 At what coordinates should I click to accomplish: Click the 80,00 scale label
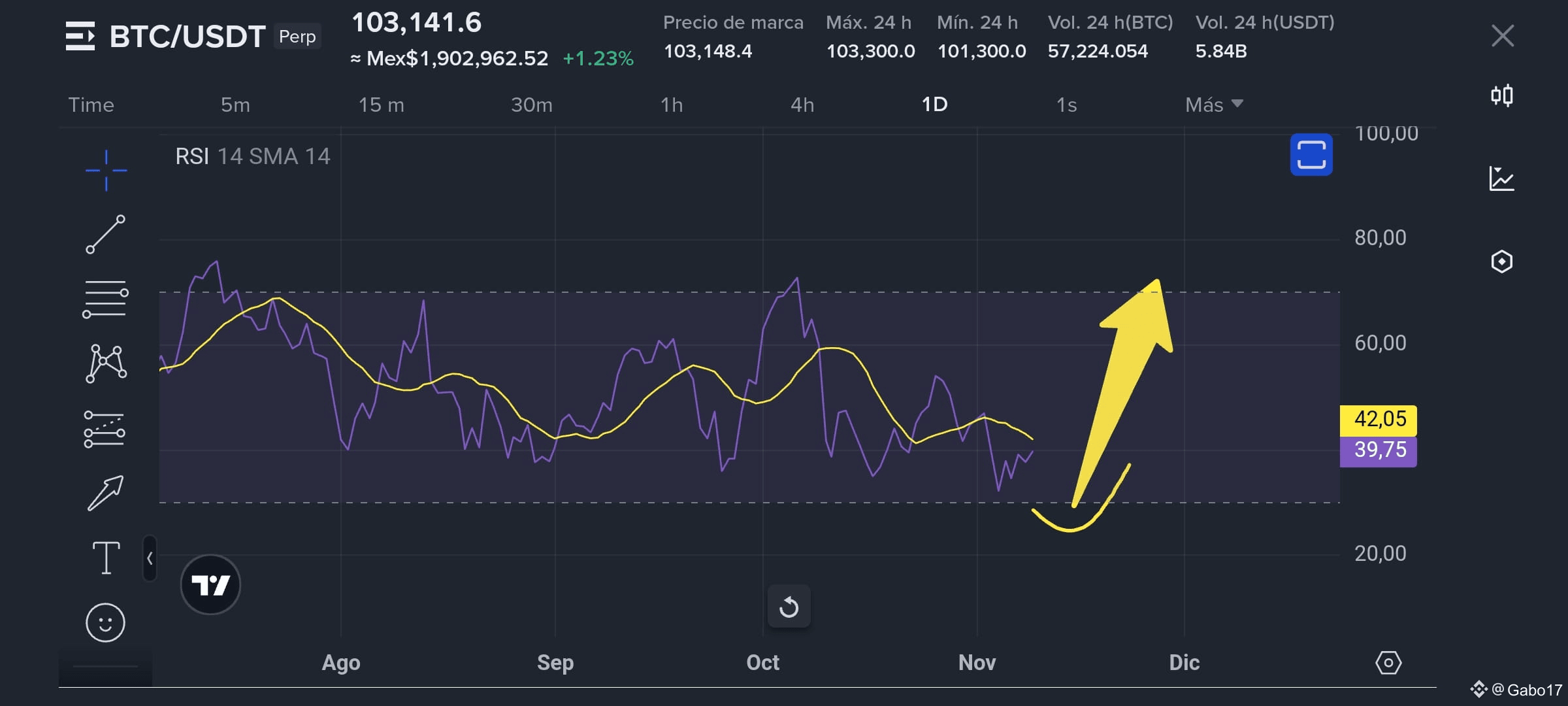click(x=1380, y=237)
